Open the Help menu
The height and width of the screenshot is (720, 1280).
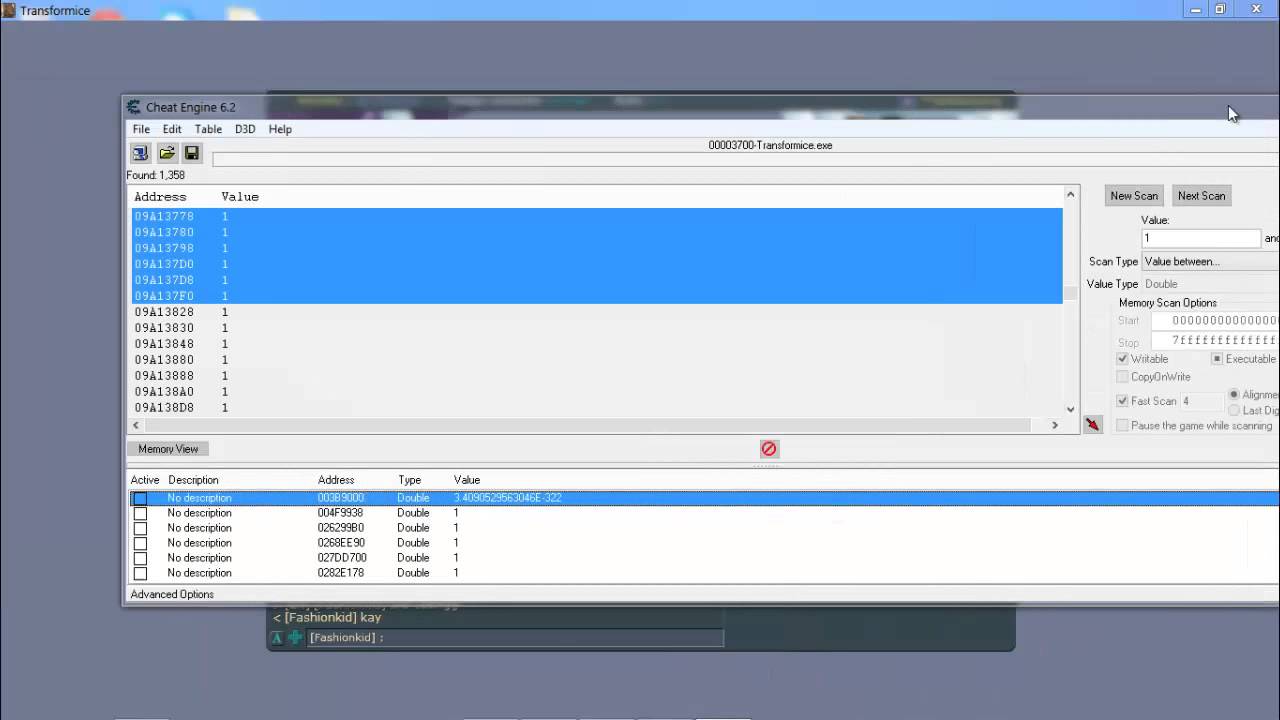280,129
